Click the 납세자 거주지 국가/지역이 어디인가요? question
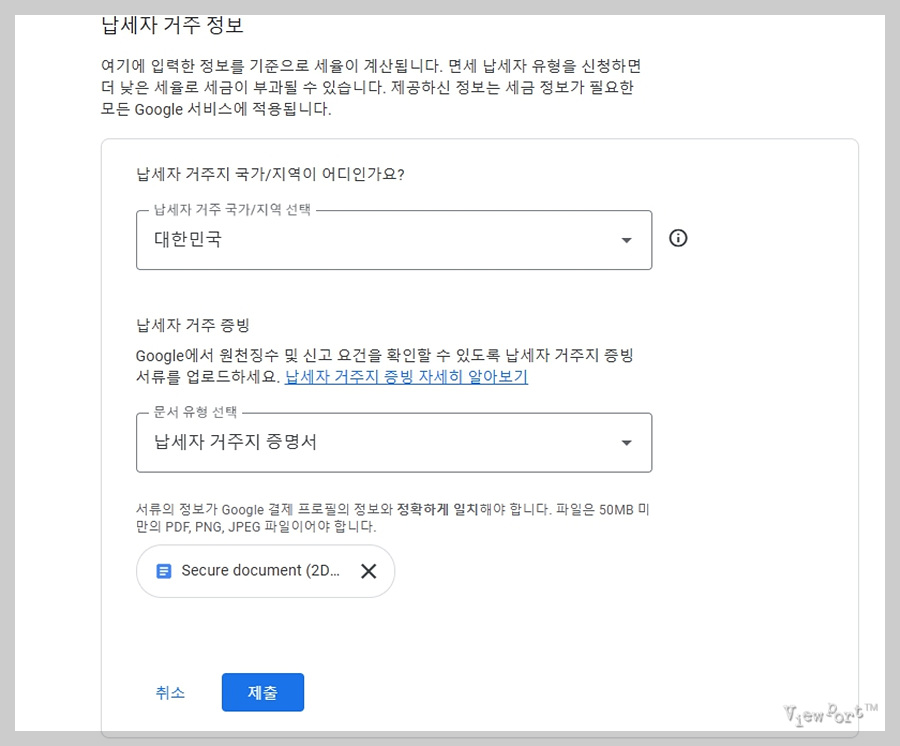 [x=270, y=174]
